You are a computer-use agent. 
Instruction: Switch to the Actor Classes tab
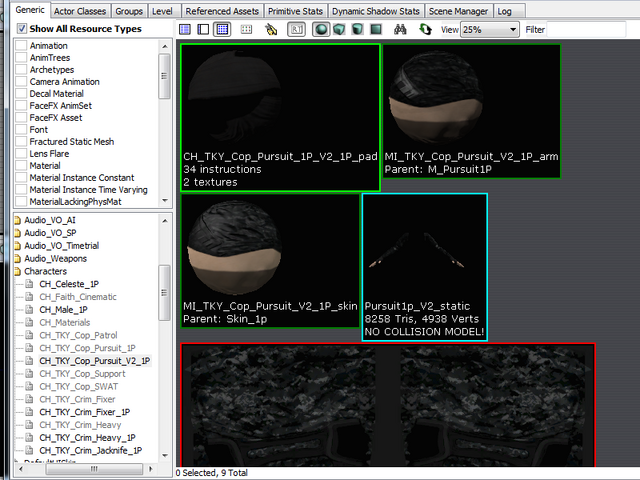[80, 11]
